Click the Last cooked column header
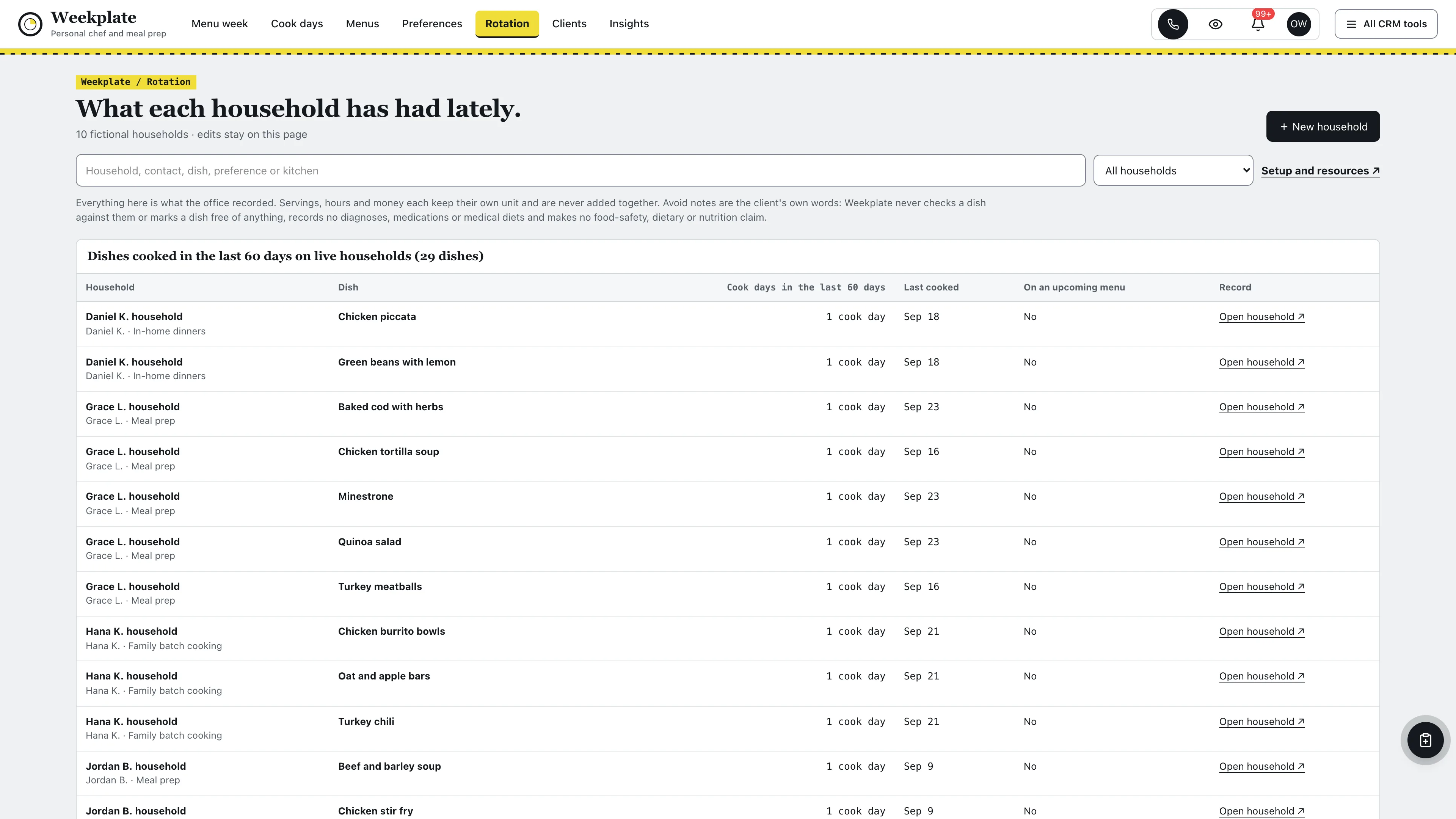The image size is (1456, 819). tap(931, 287)
